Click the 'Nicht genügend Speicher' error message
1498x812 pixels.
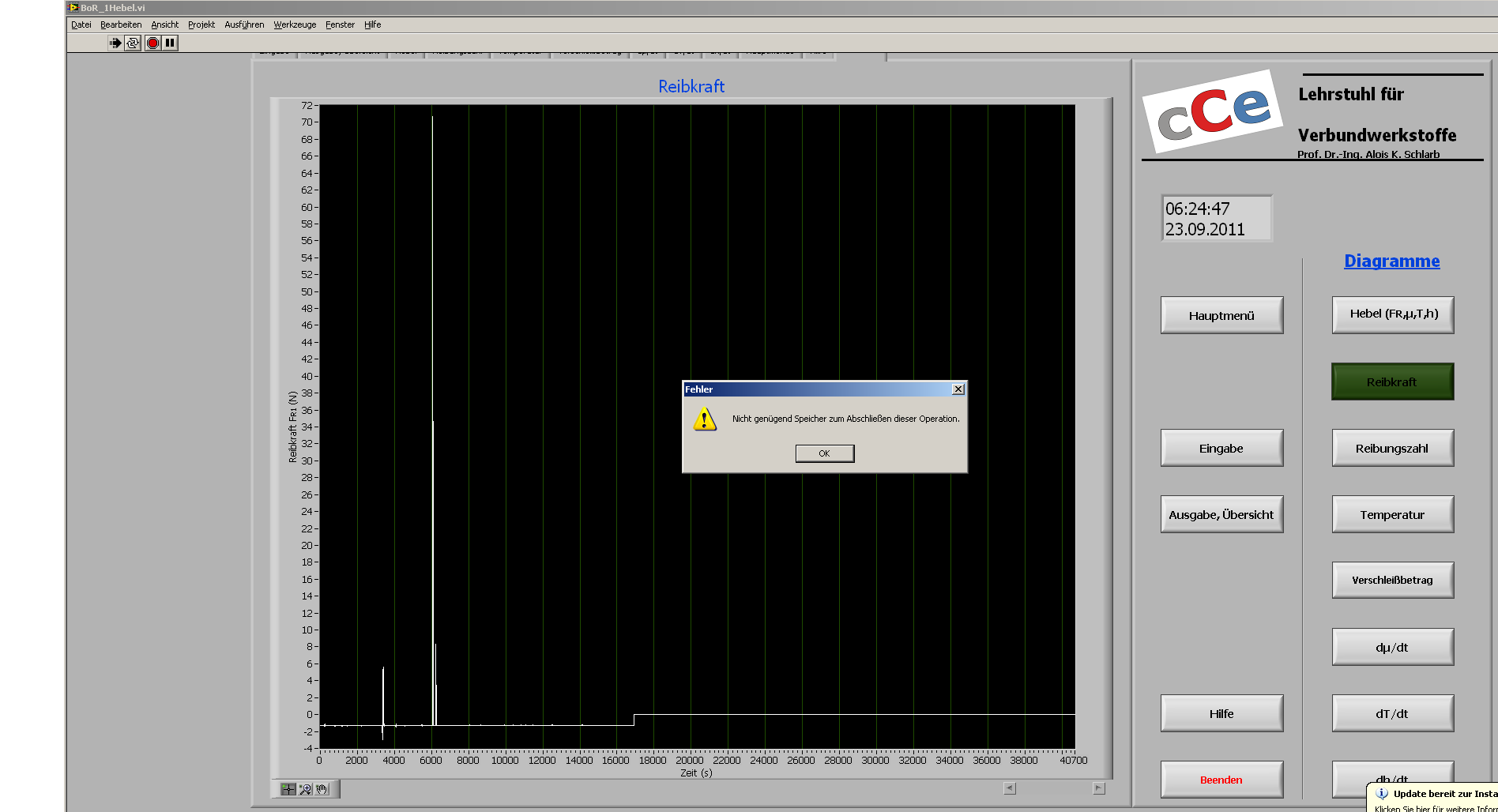pyautogui.click(x=845, y=419)
